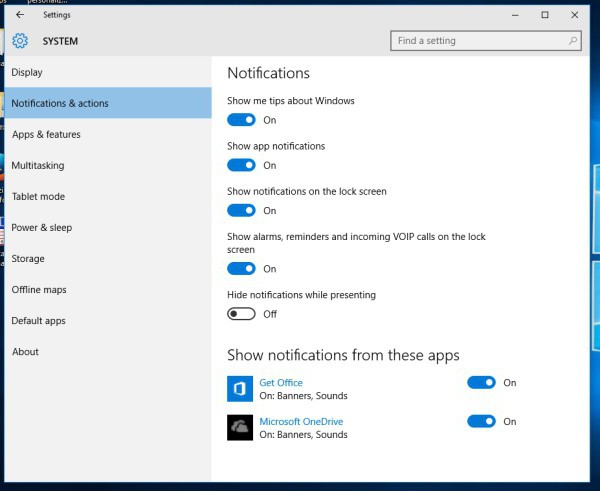Minimize the Settings window
The image size is (600, 491).
516,15
